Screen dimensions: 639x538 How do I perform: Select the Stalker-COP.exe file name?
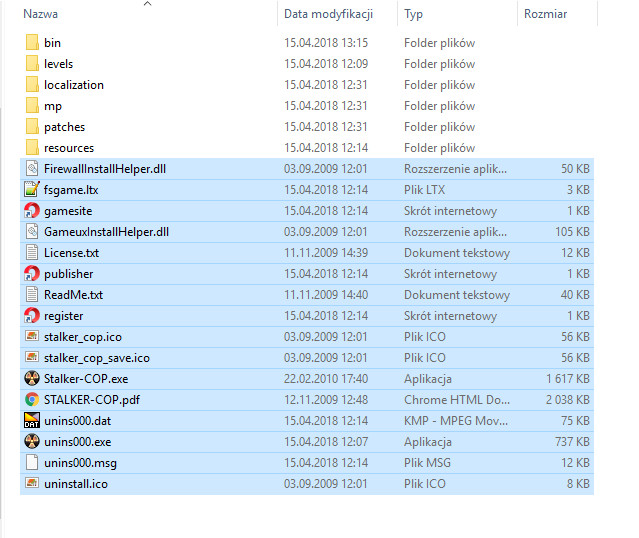coord(86,379)
